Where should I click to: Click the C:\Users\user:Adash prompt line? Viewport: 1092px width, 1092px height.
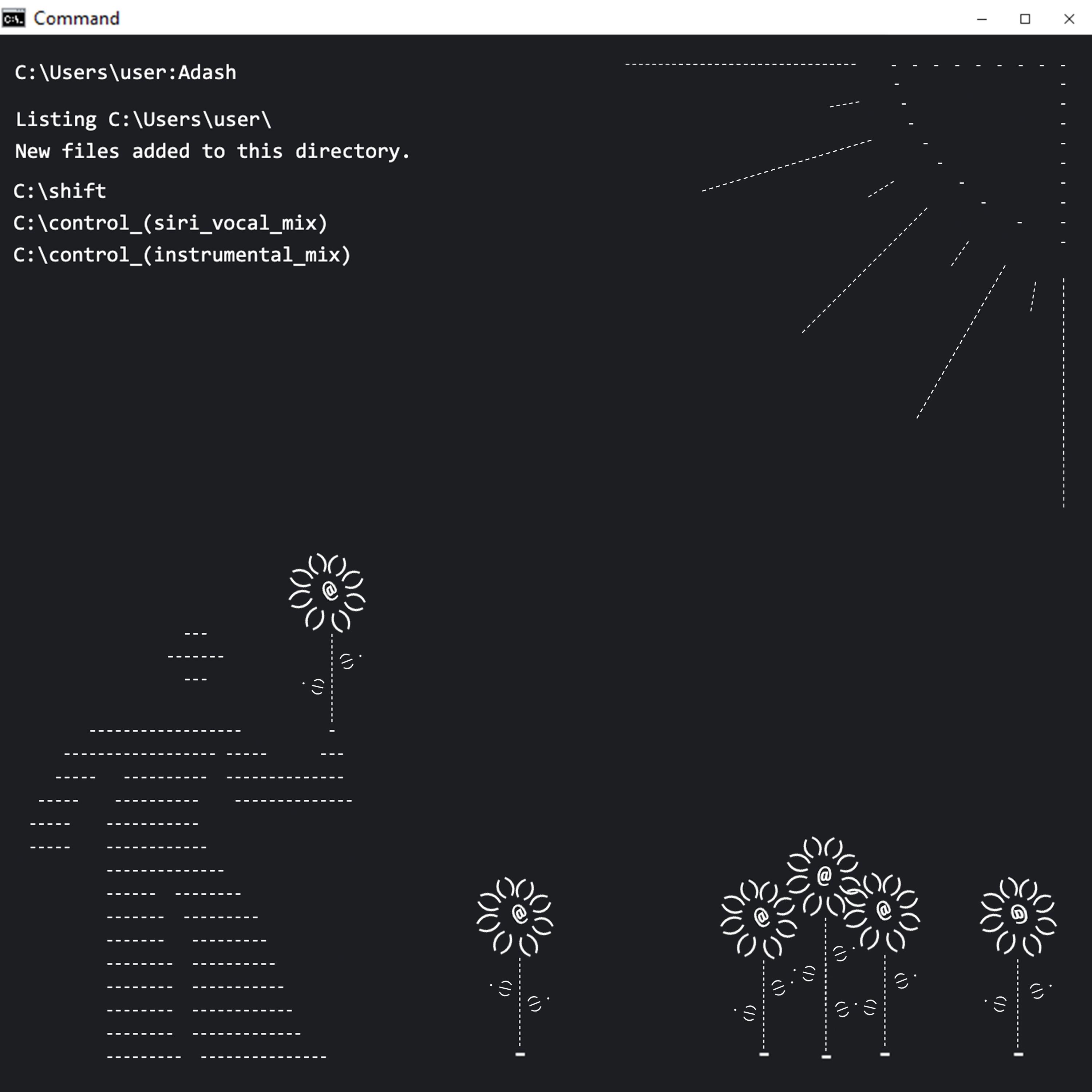point(125,73)
